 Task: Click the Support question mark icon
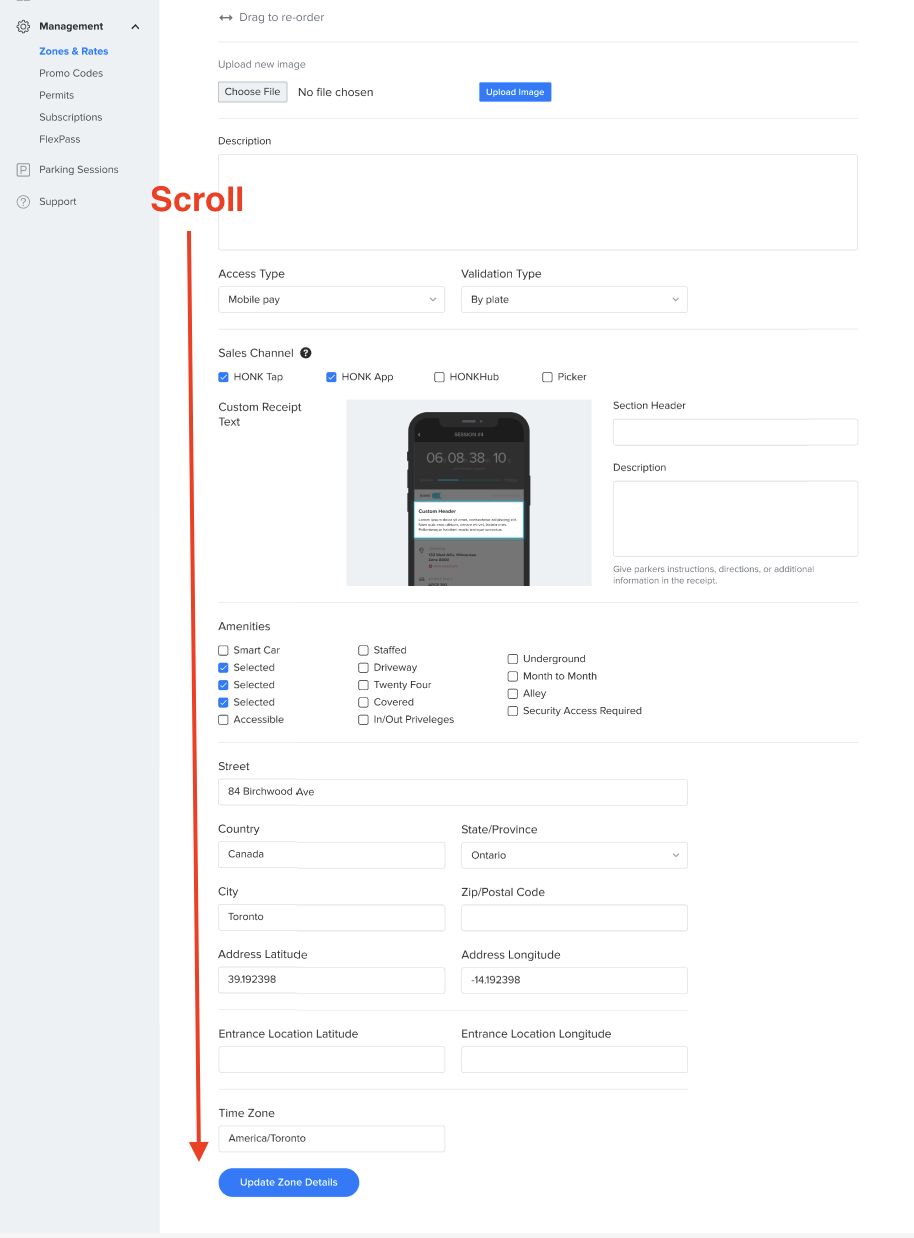click(x=23, y=202)
